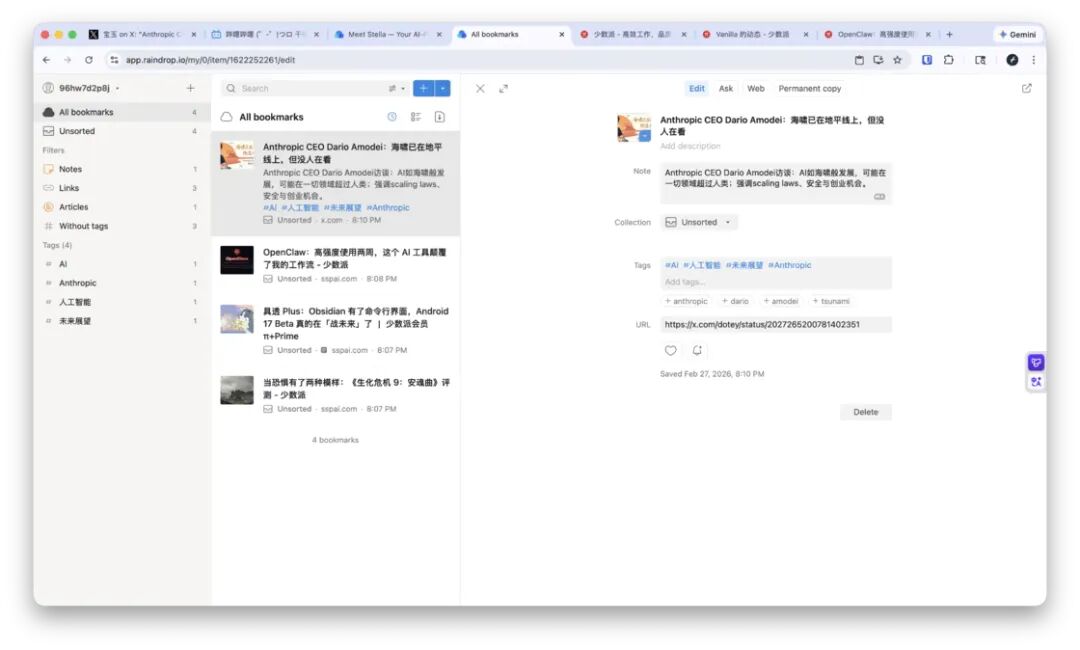This screenshot has height=650, width=1080.
Task: Open the Chrome extensions puzzle icon
Action: (x=948, y=60)
